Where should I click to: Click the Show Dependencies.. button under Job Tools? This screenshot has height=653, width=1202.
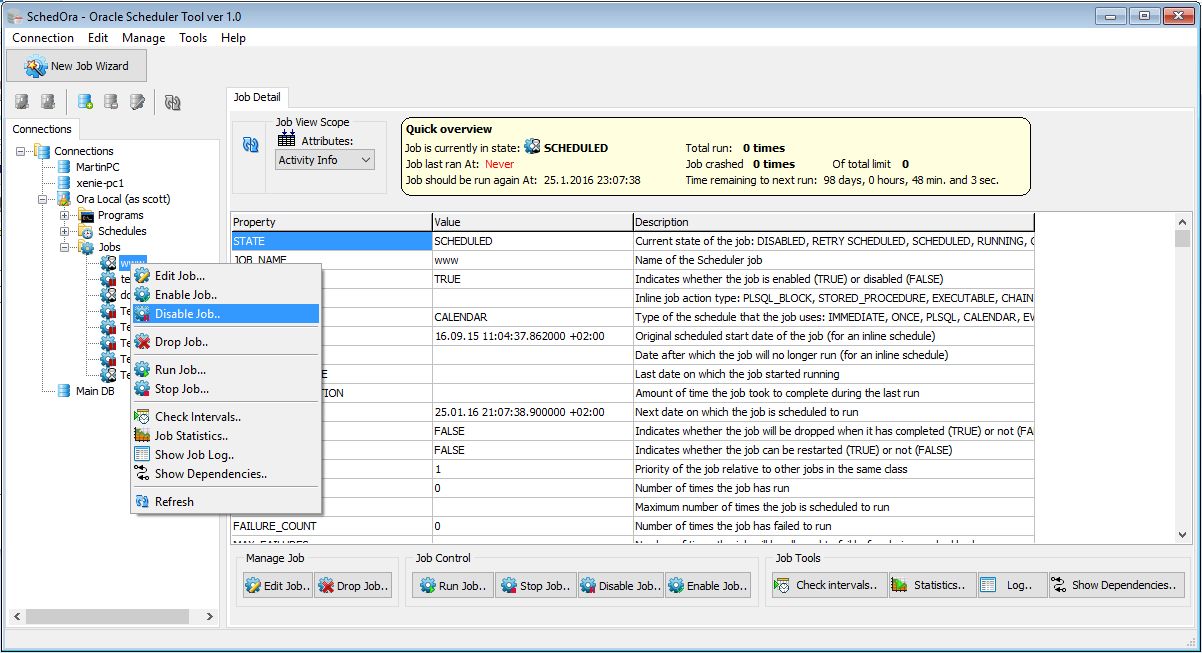point(1116,586)
